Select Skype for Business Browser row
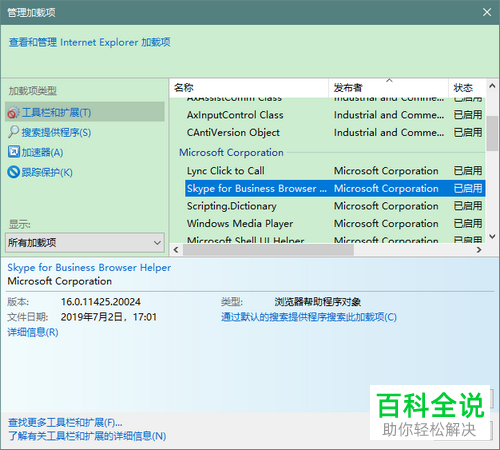Image resolution: width=500 pixels, height=450 pixels. [335, 188]
